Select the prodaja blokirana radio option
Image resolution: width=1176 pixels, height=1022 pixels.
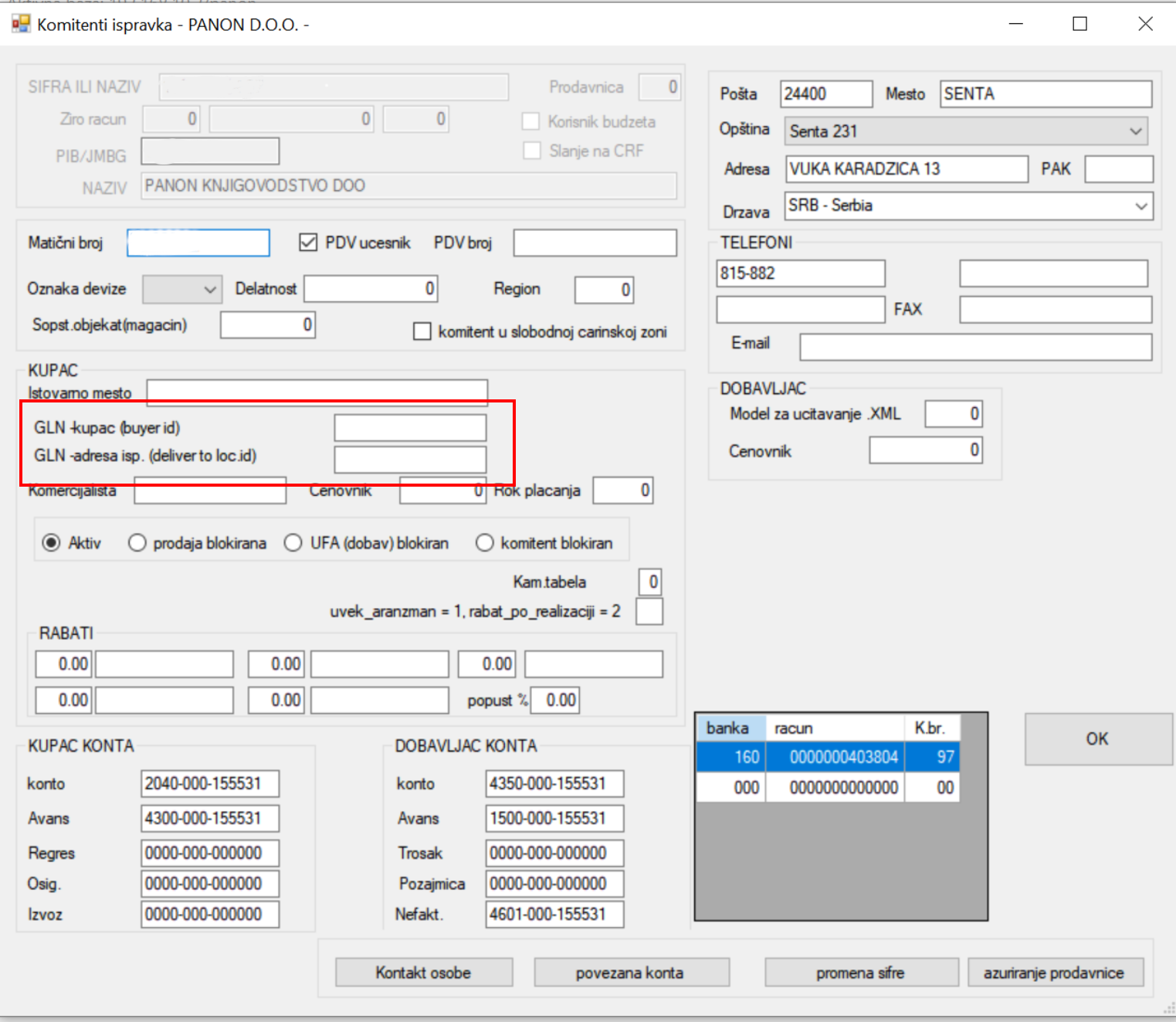coord(137,543)
